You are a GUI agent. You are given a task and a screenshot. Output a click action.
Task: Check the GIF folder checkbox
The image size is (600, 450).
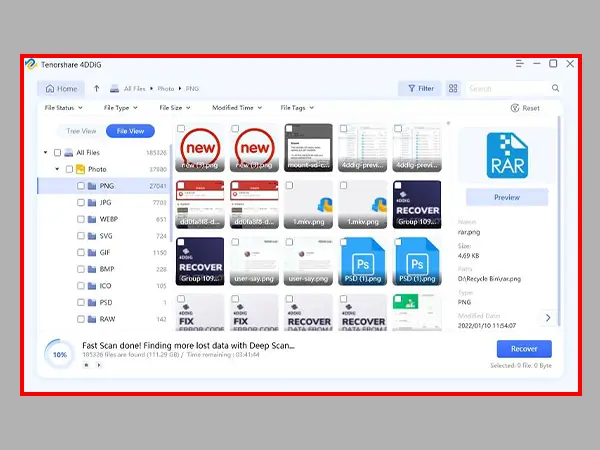click(81, 253)
